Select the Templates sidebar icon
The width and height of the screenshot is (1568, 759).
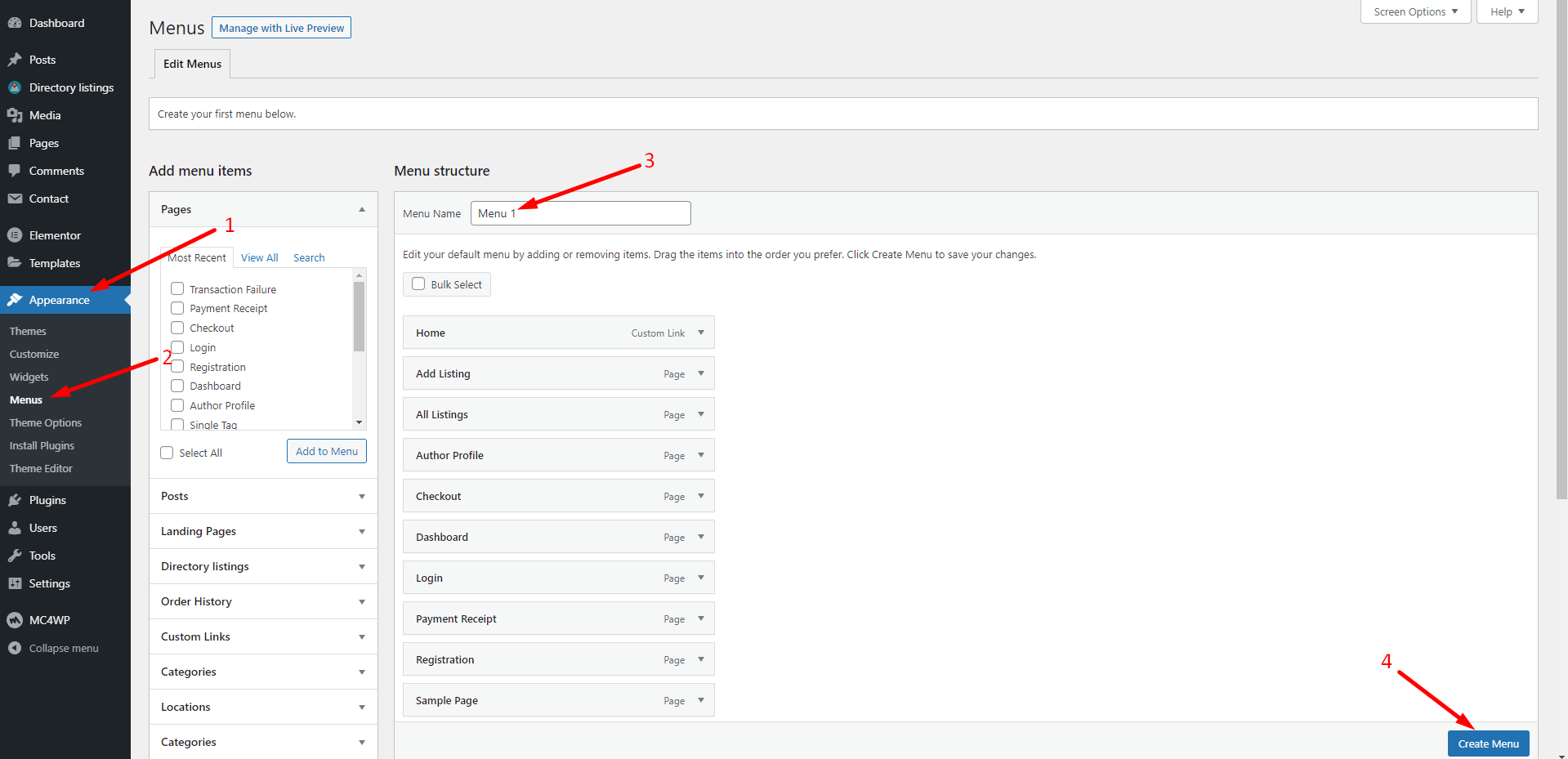pos(16,262)
